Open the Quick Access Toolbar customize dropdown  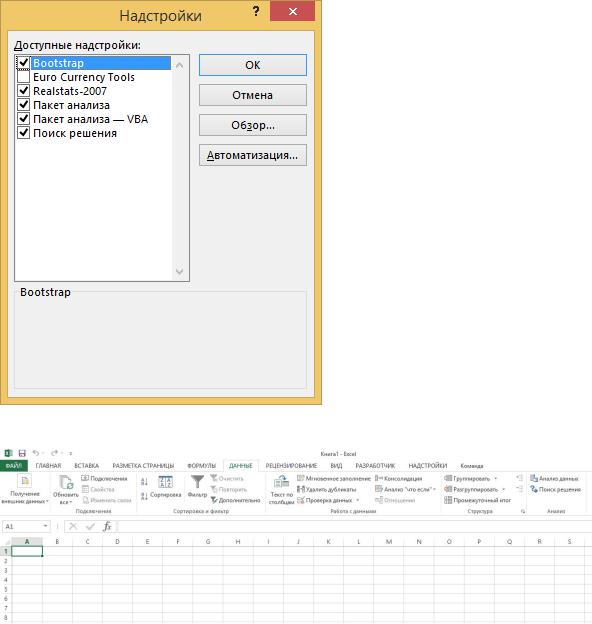pyautogui.click(x=70, y=453)
